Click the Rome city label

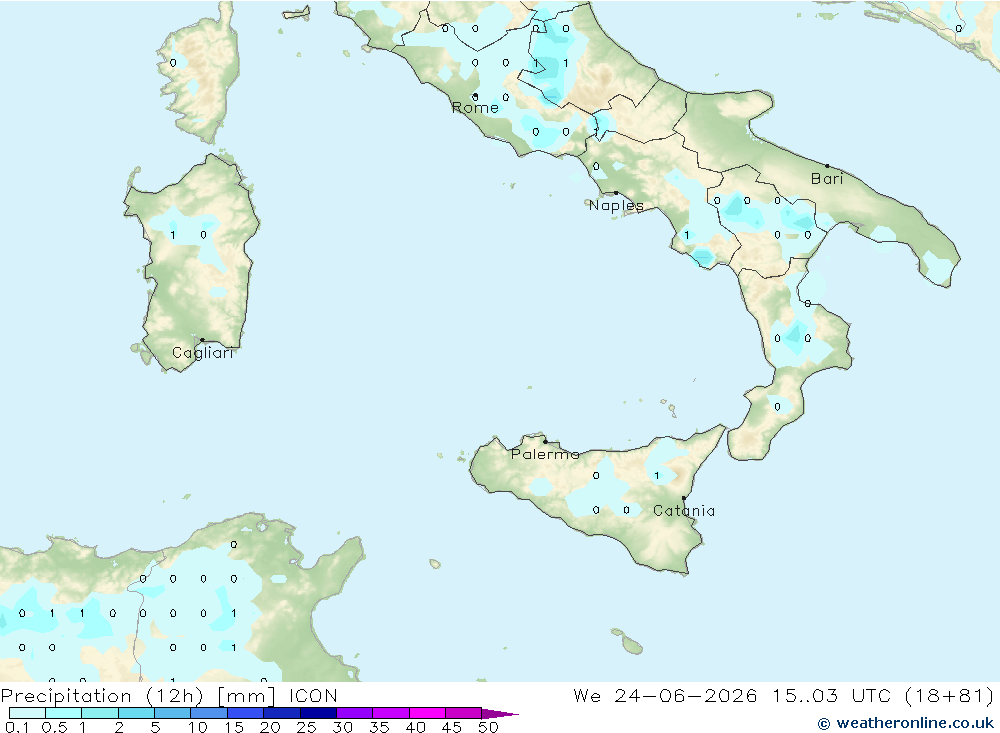[475, 108]
